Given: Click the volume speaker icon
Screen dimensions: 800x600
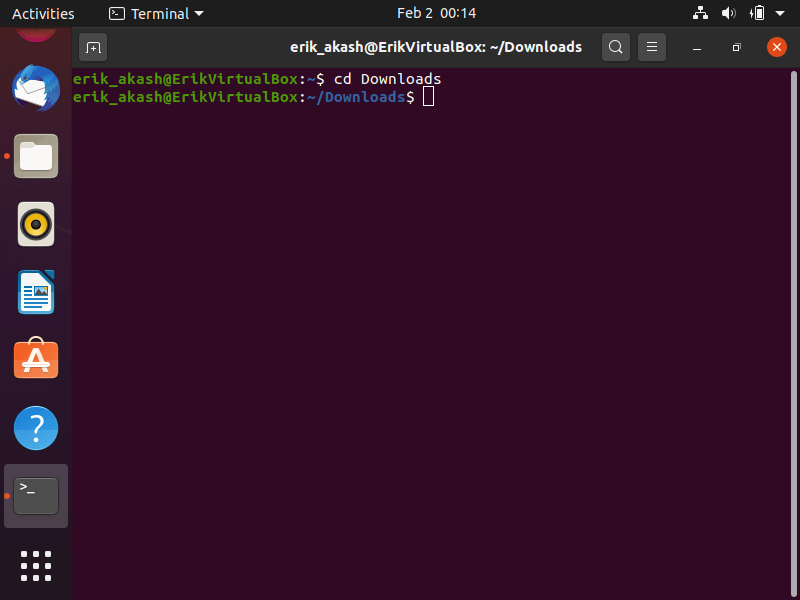Looking at the screenshot, I should (x=728, y=13).
